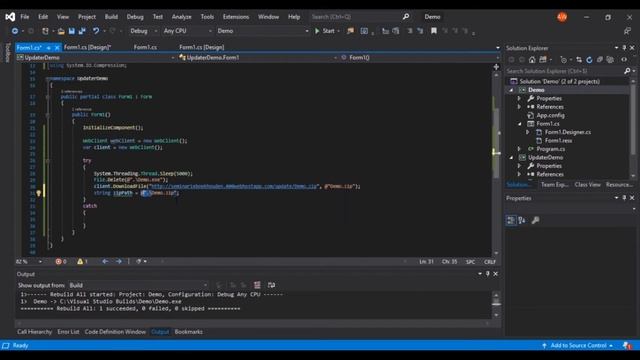This screenshot has width=640, height=360.
Task: Click the Undo arrow icon
Action: pyautogui.click(x=96, y=31)
